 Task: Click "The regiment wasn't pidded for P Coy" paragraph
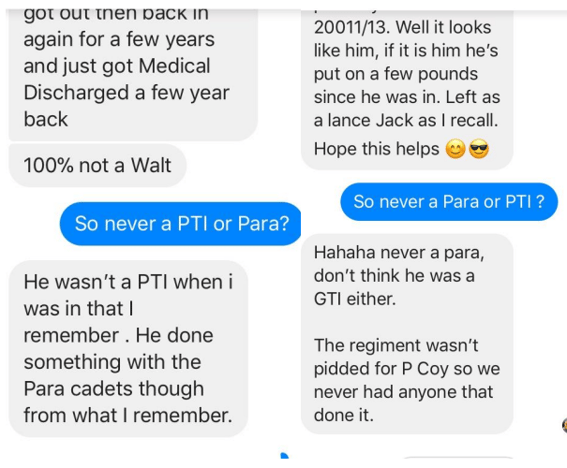click(x=407, y=380)
